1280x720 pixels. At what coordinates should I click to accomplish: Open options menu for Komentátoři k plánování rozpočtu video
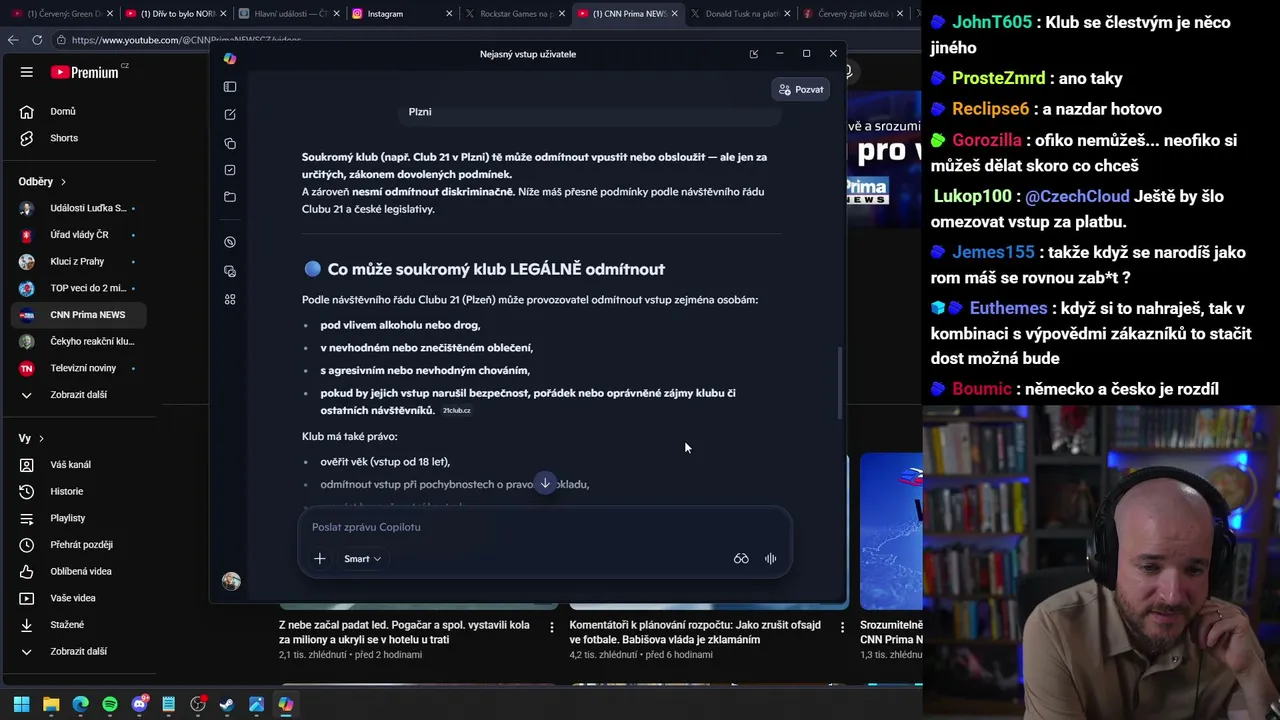[x=842, y=627]
